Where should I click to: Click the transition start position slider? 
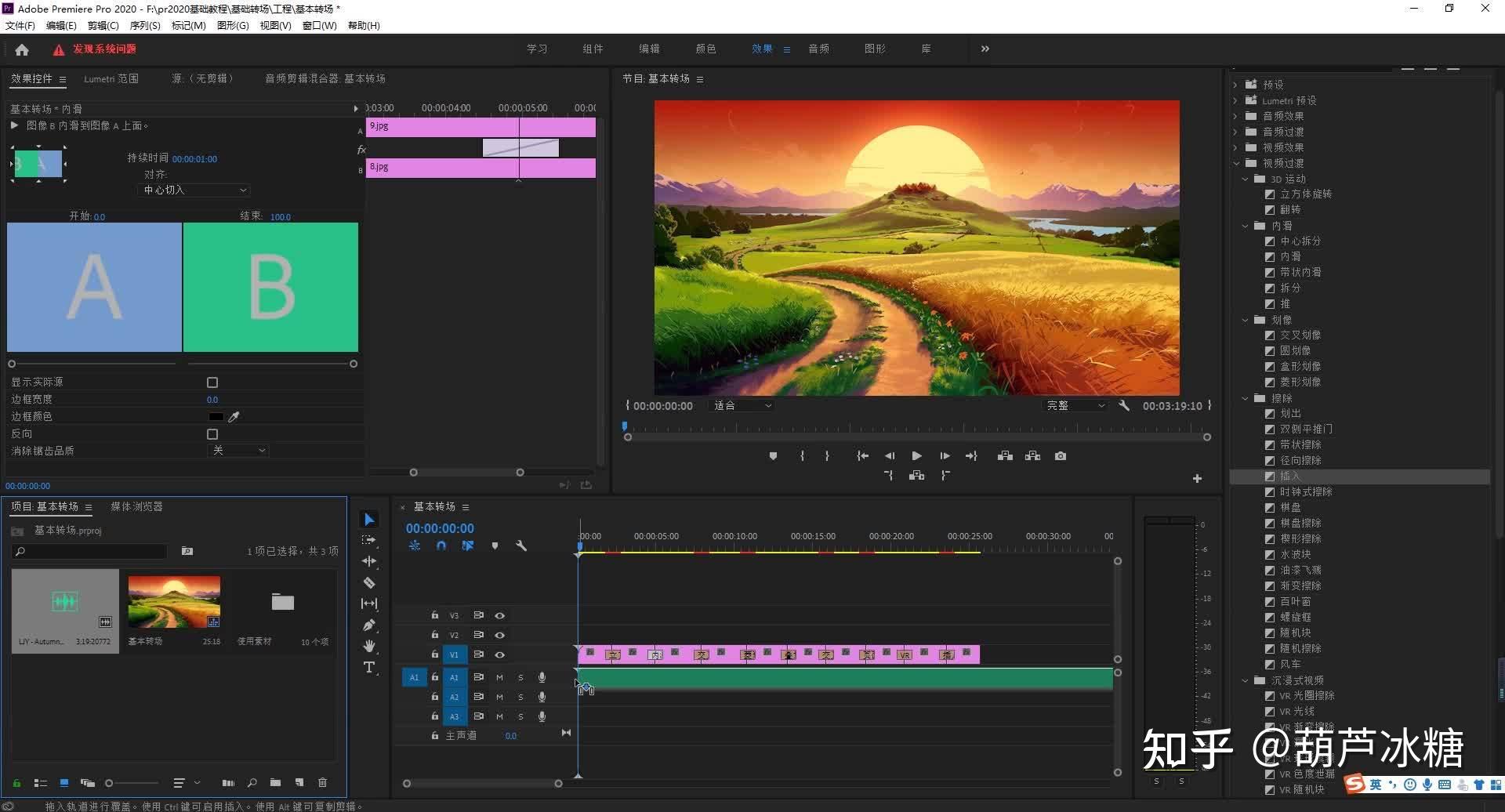click(x=12, y=364)
